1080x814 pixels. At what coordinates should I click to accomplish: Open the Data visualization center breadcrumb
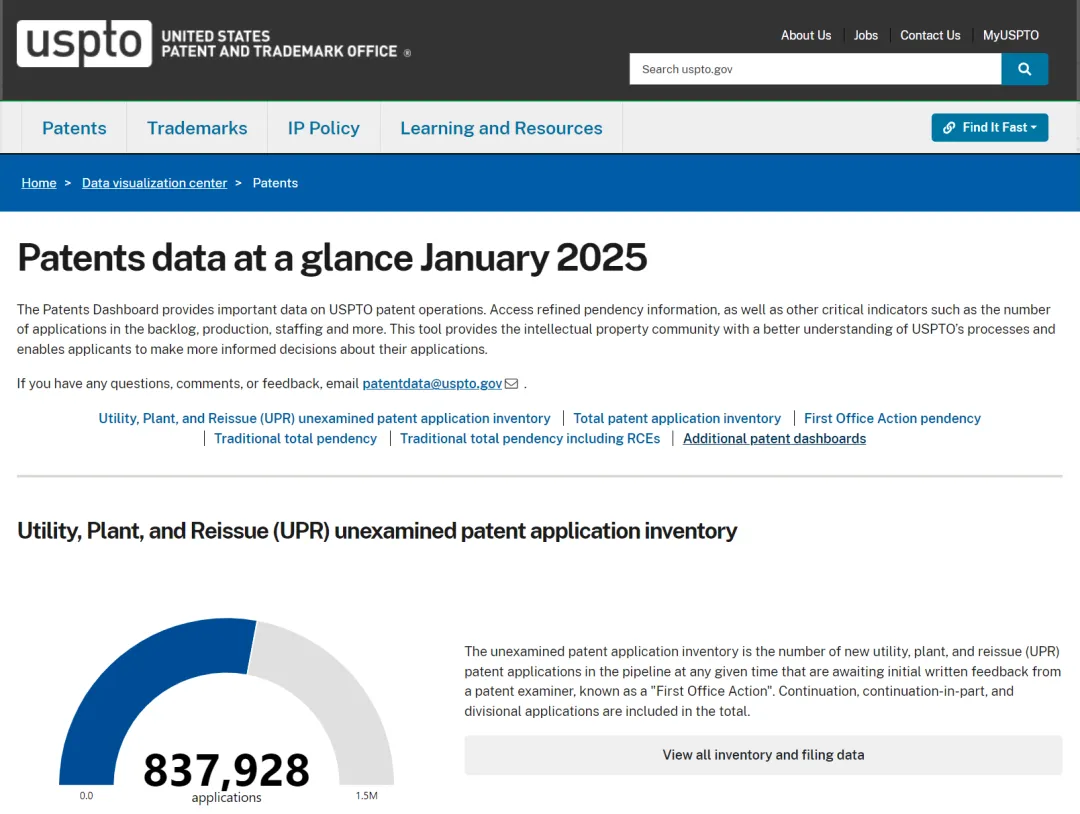pyautogui.click(x=154, y=183)
